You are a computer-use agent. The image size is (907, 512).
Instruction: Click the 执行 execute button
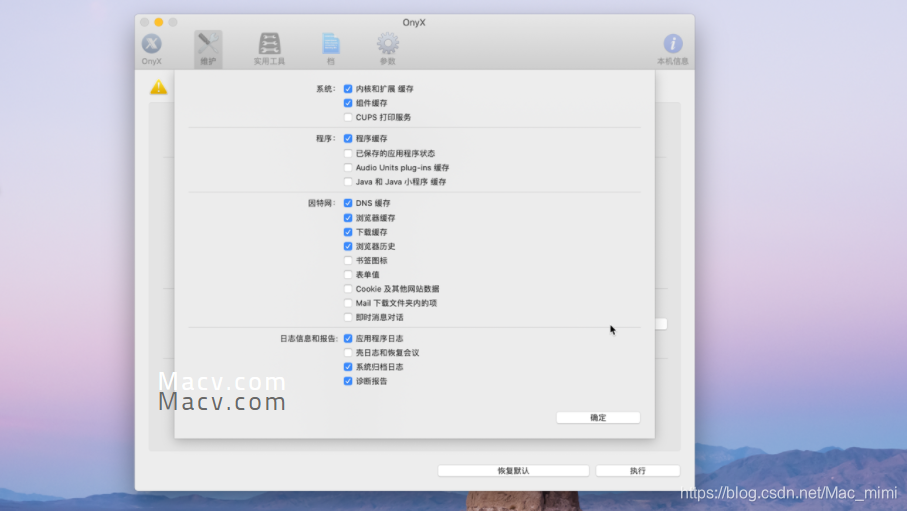point(637,471)
